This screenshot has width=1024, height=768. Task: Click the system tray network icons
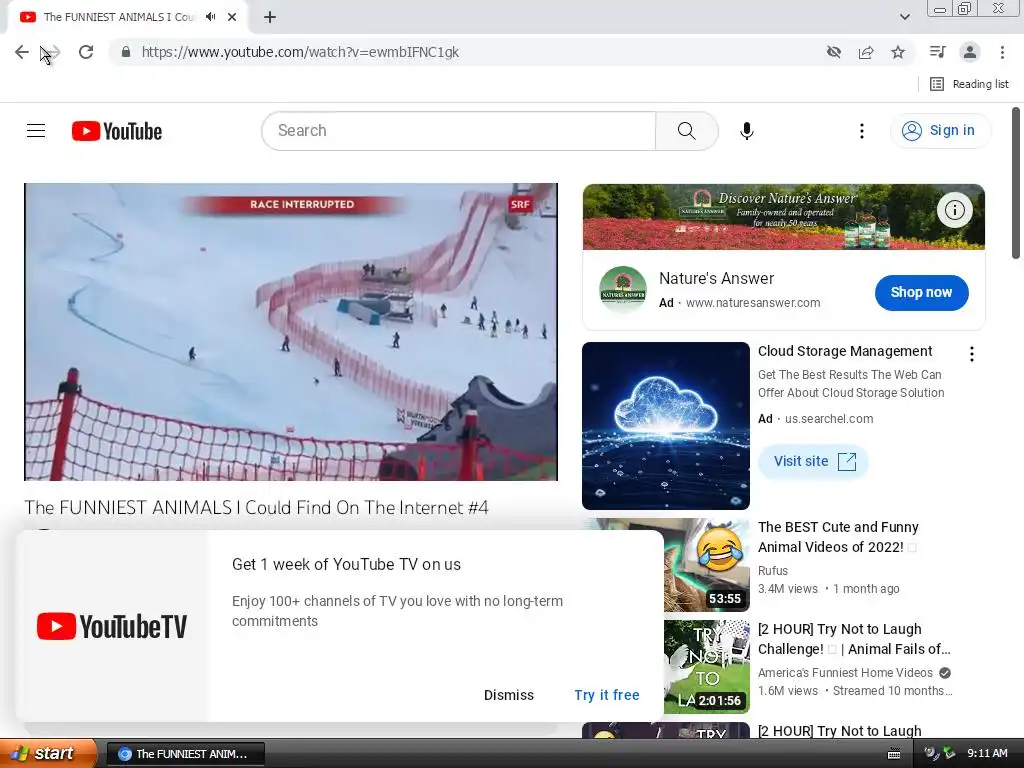tap(940, 754)
